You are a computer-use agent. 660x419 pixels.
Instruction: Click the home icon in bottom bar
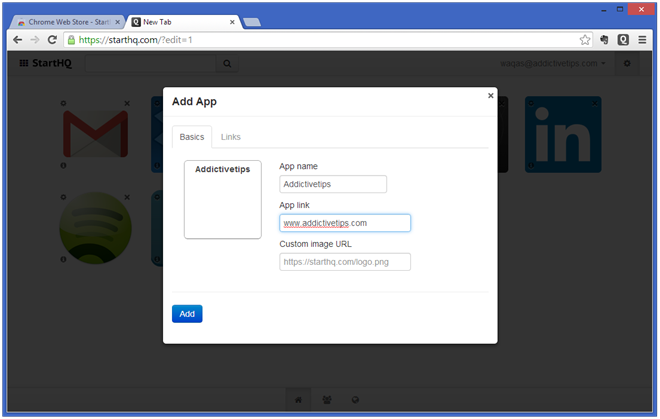pos(298,400)
